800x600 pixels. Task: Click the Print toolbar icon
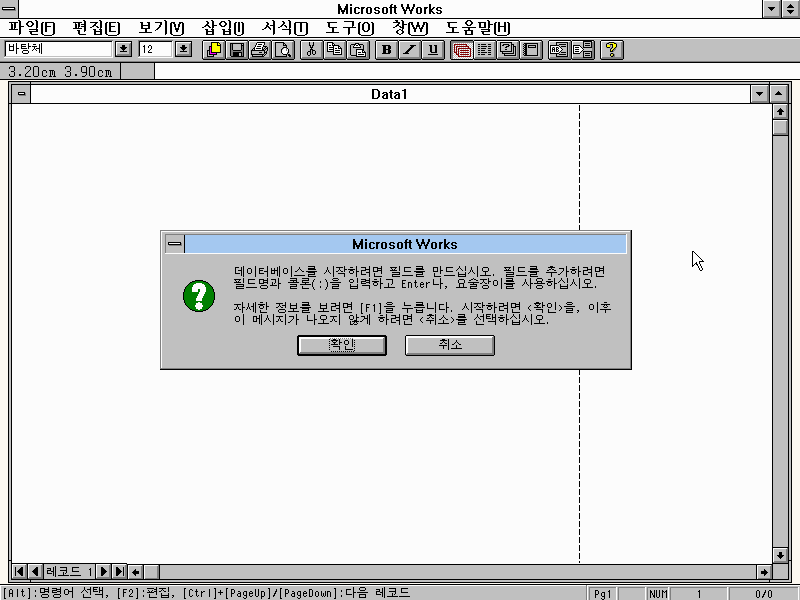click(x=260, y=49)
